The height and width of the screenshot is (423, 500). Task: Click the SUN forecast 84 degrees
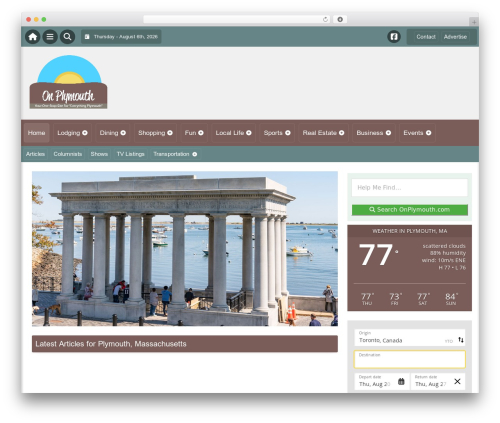coord(451,299)
